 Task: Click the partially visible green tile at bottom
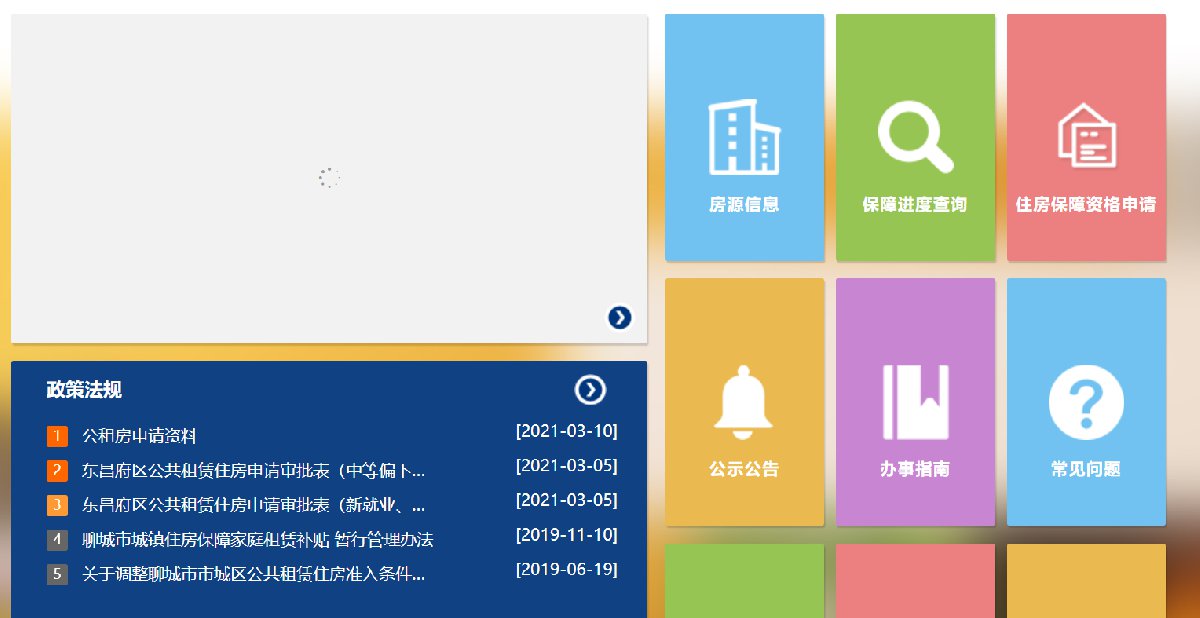tap(744, 580)
